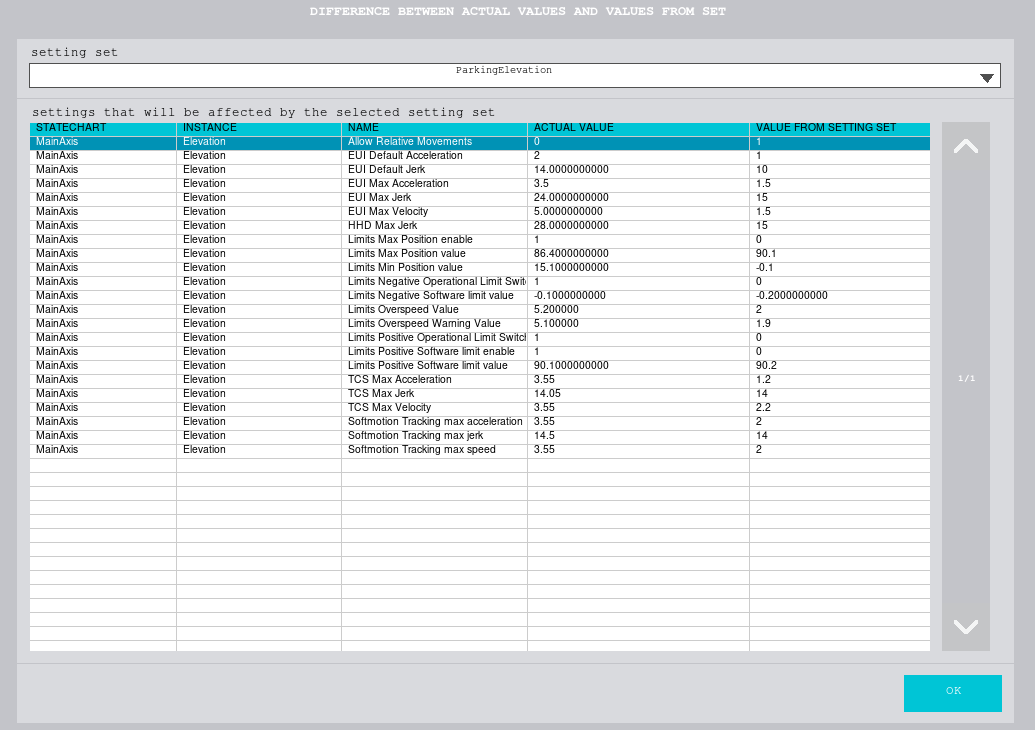Screen dimensions: 1035x730
Task: Click actual value 15.1000000000
Action: pyautogui.click(x=571, y=267)
